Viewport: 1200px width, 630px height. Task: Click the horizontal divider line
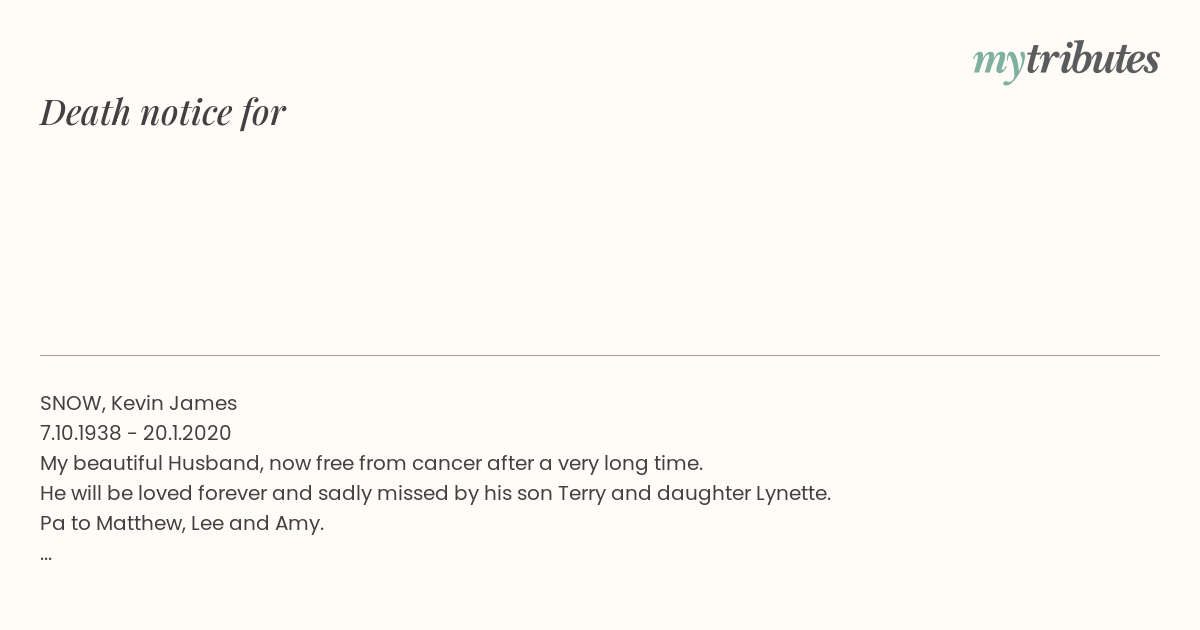pos(600,355)
